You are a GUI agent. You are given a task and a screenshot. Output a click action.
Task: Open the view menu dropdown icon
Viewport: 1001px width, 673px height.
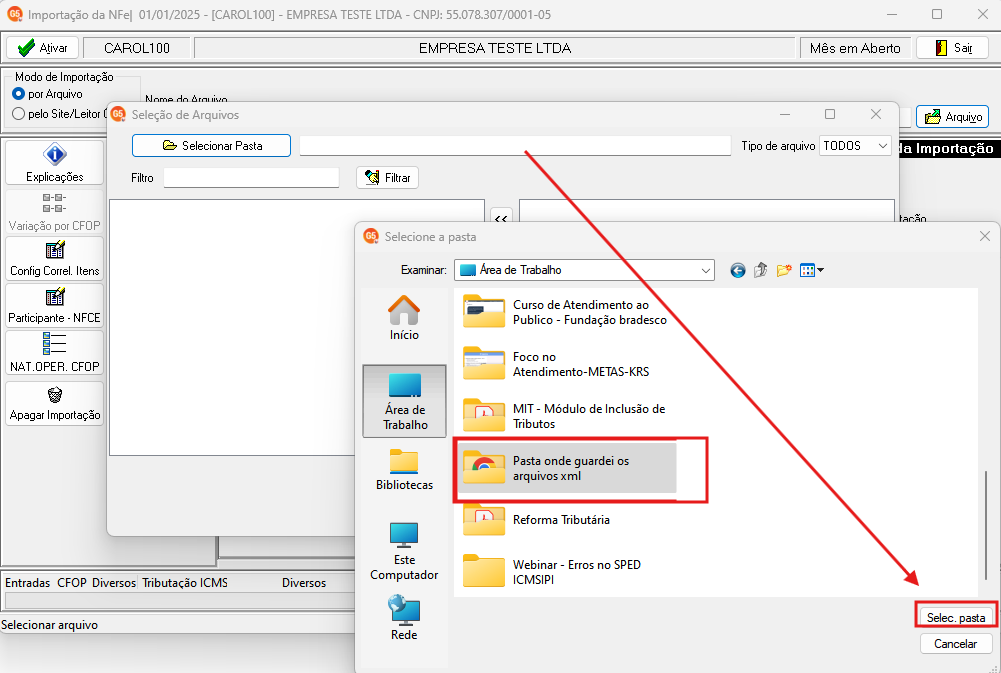pos(811,270)
